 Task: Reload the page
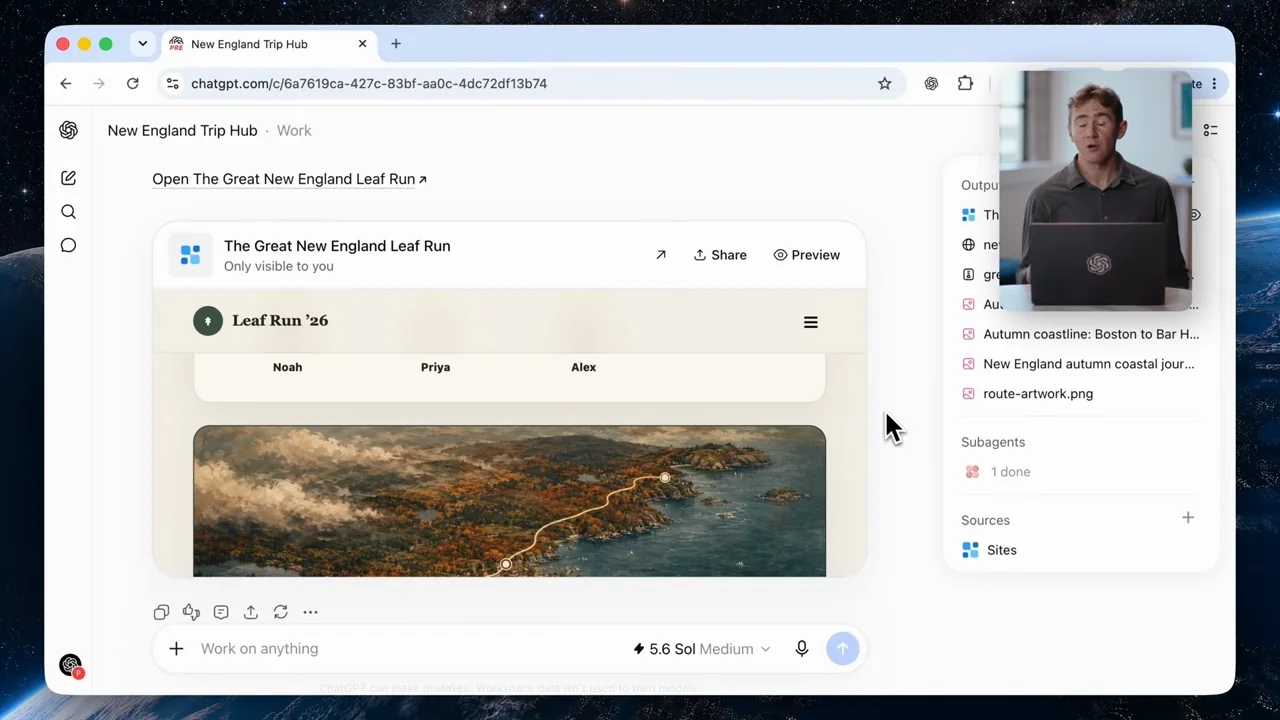pos(132,84)
